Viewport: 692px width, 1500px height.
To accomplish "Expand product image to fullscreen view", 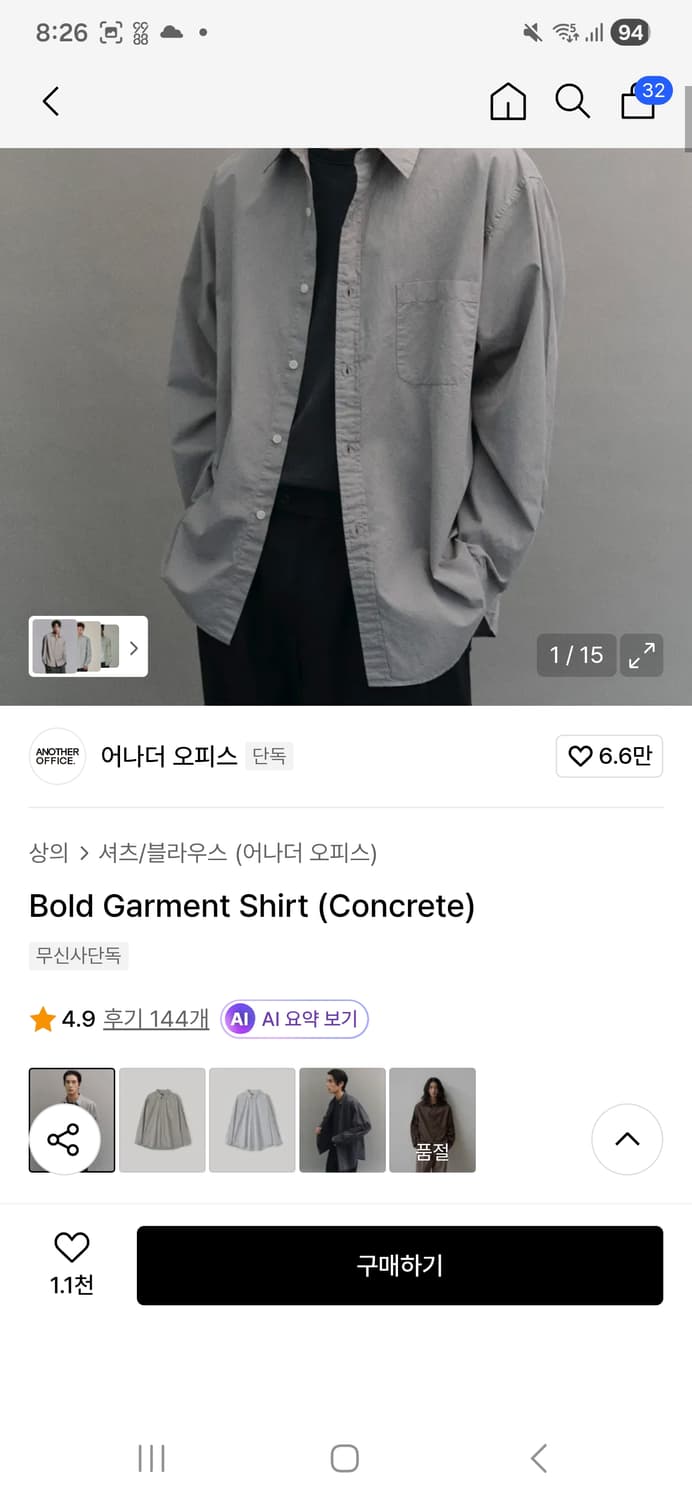I will pyautogui.click(x=642, y=655).
